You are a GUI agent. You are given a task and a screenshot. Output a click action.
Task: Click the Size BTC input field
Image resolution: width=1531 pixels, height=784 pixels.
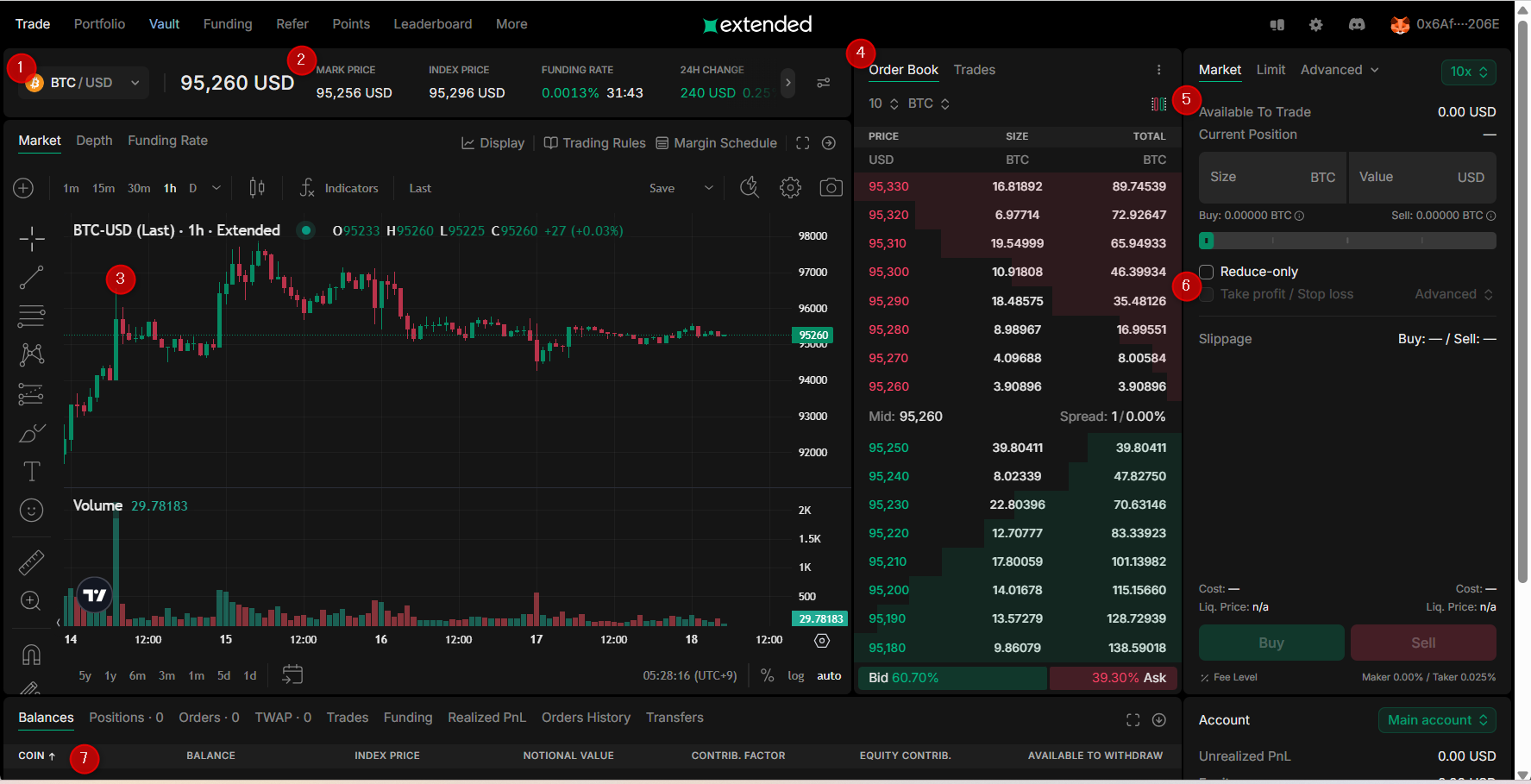click(x=1272, y=178)
